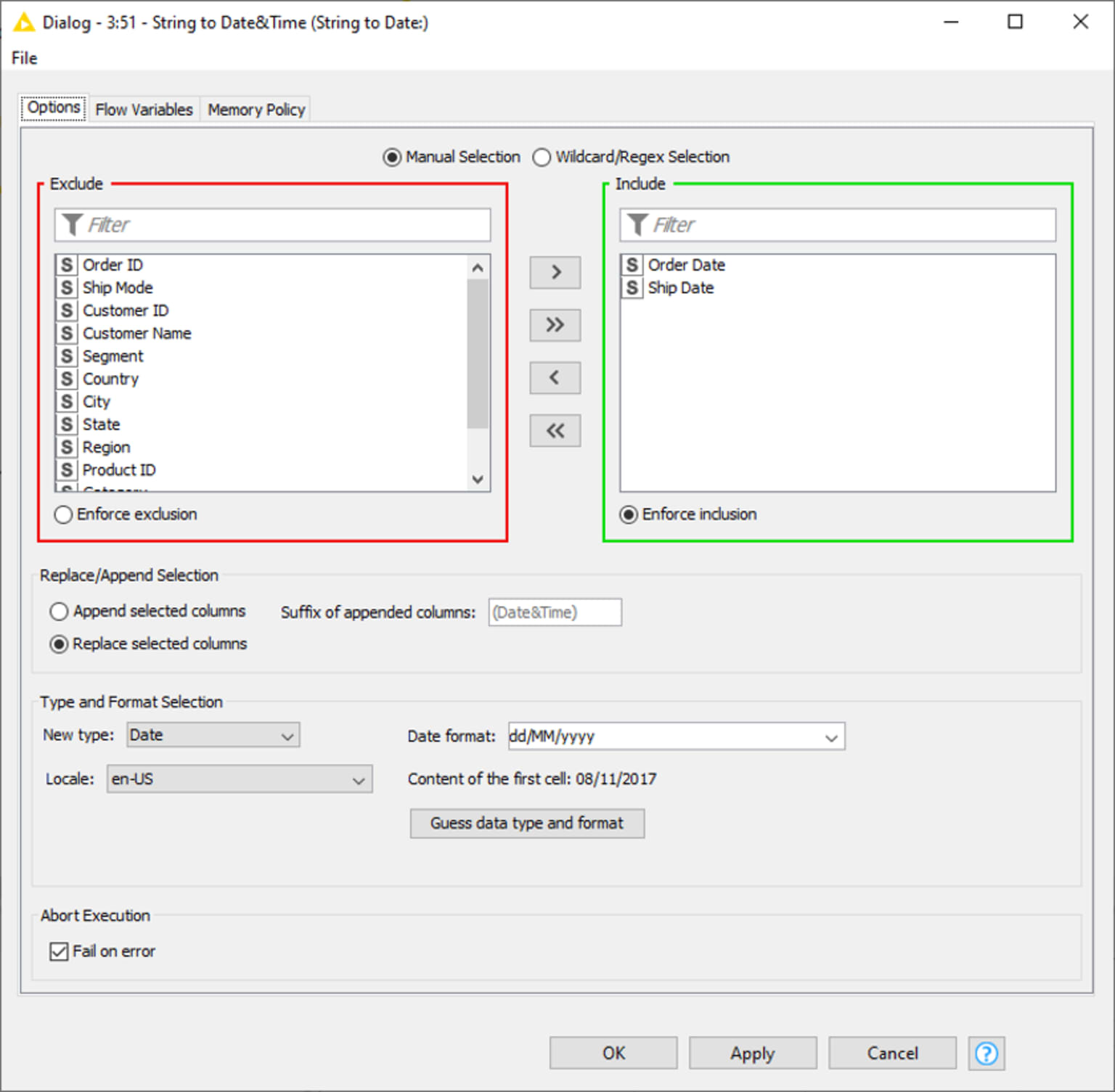This screenshot has width=1115, height=1092.
Task: Switch to the Memory Policy tab
Action: click(256, 110)
